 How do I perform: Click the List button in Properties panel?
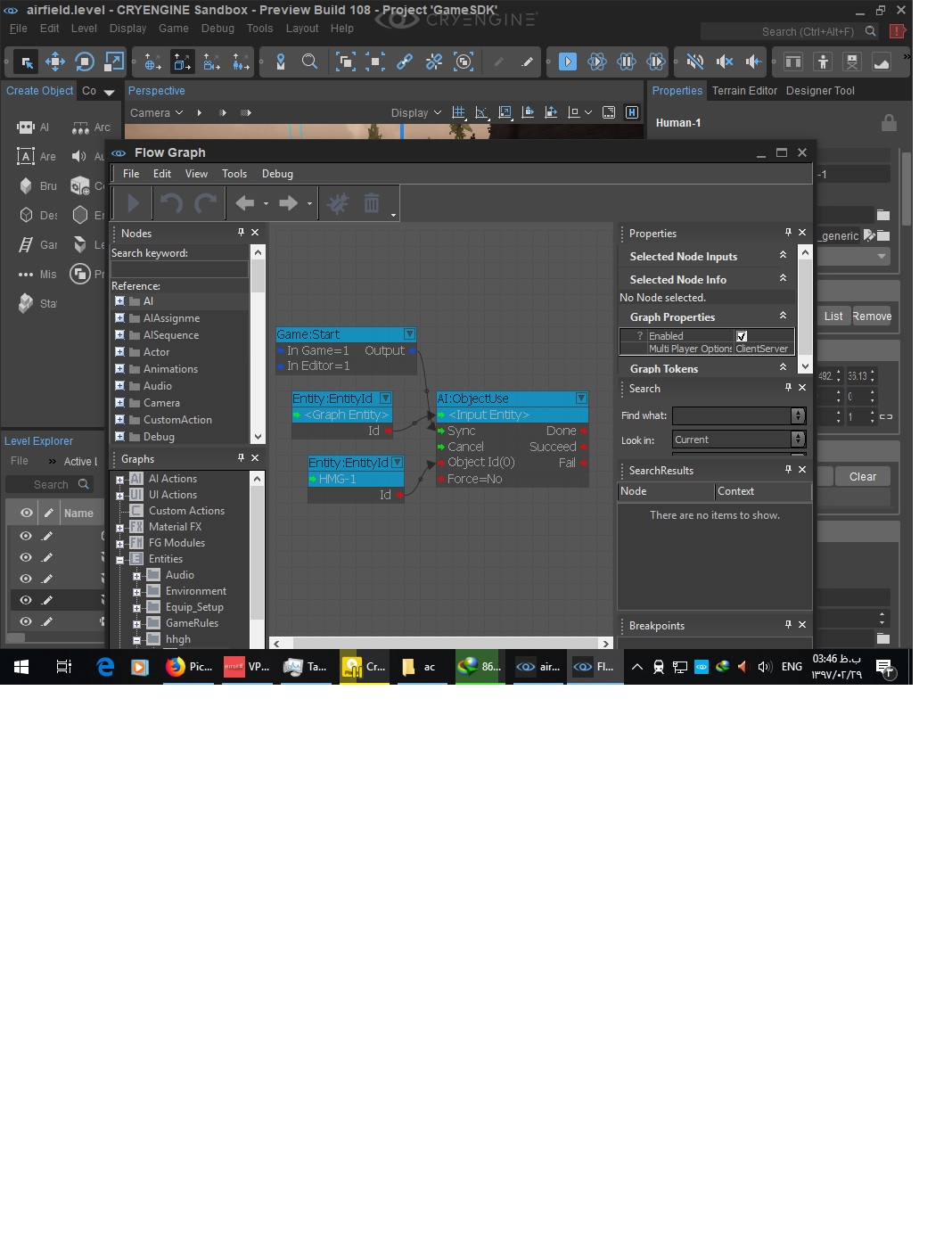(x=833, y=316)
